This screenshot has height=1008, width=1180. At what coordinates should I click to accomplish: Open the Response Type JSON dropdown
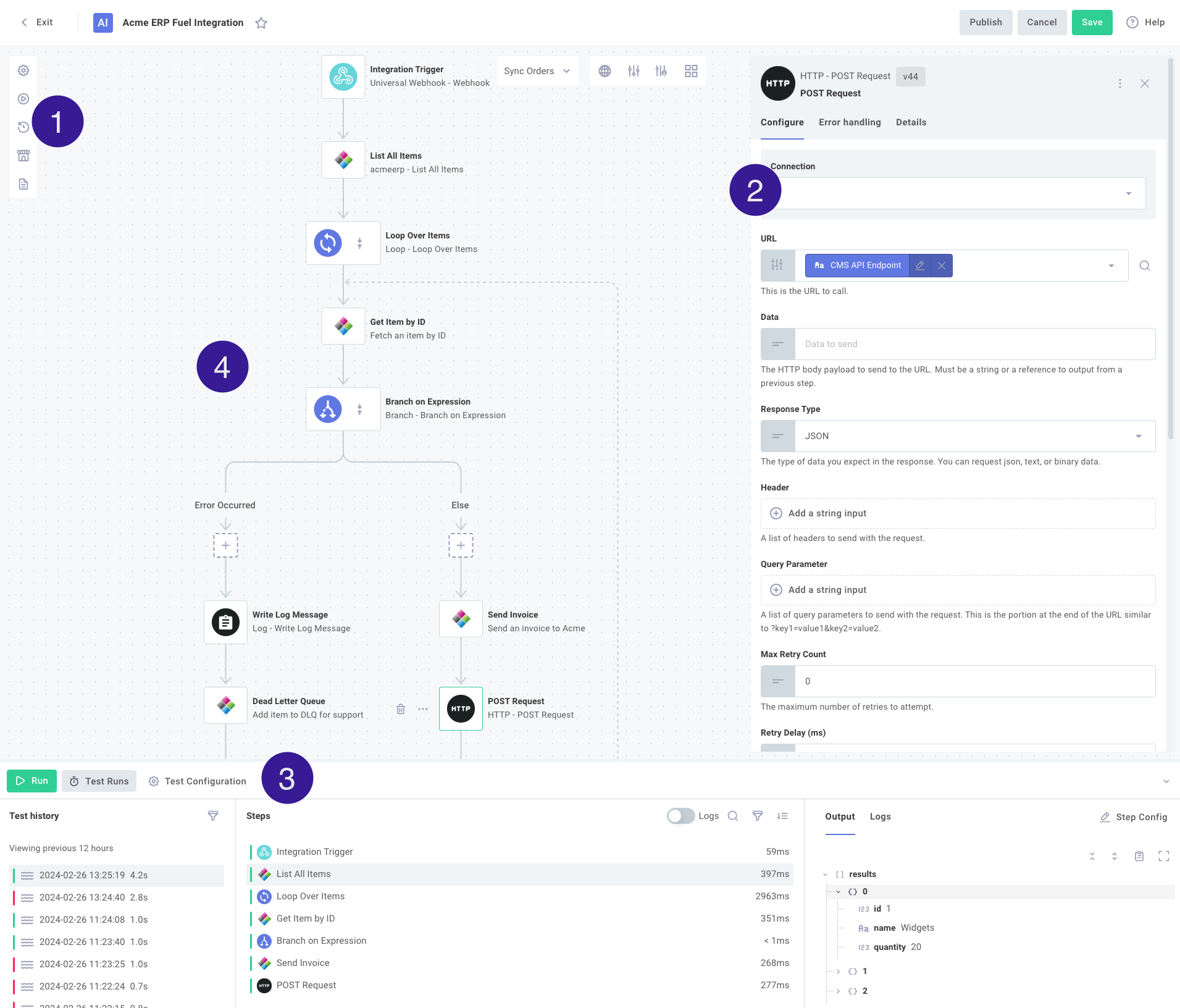point(1139,436)
